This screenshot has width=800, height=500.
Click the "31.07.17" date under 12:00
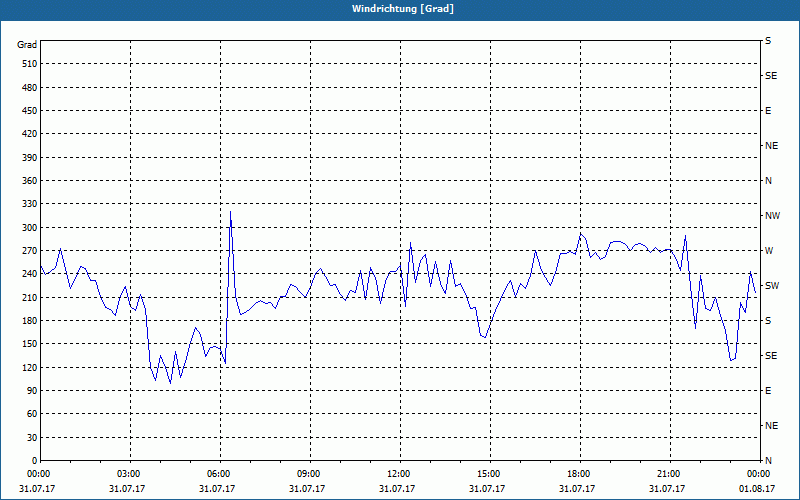[397, 489]
